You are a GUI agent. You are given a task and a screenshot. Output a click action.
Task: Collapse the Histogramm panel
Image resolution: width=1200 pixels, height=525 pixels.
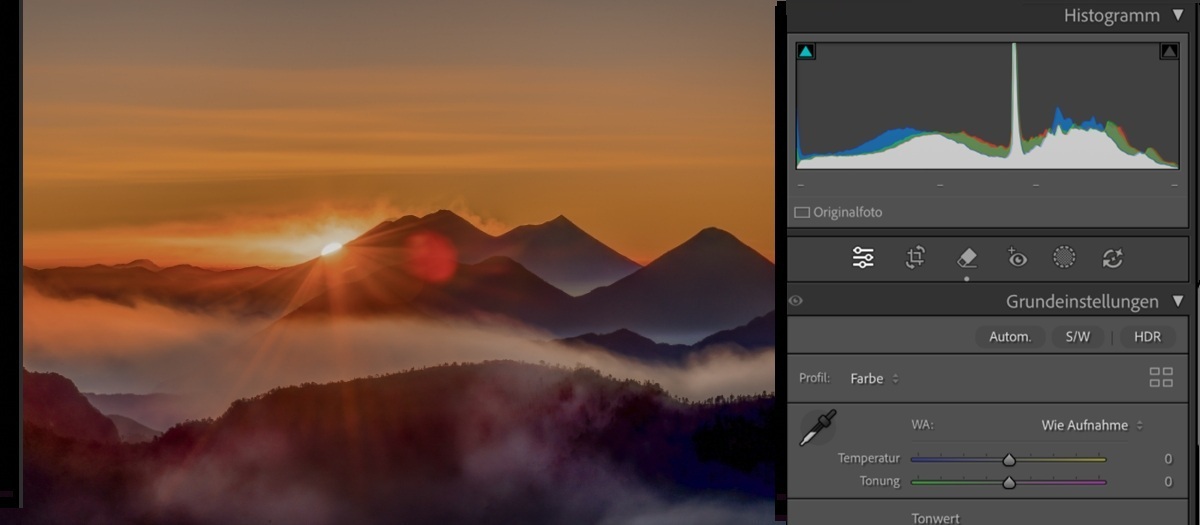tap(1177, 16)
